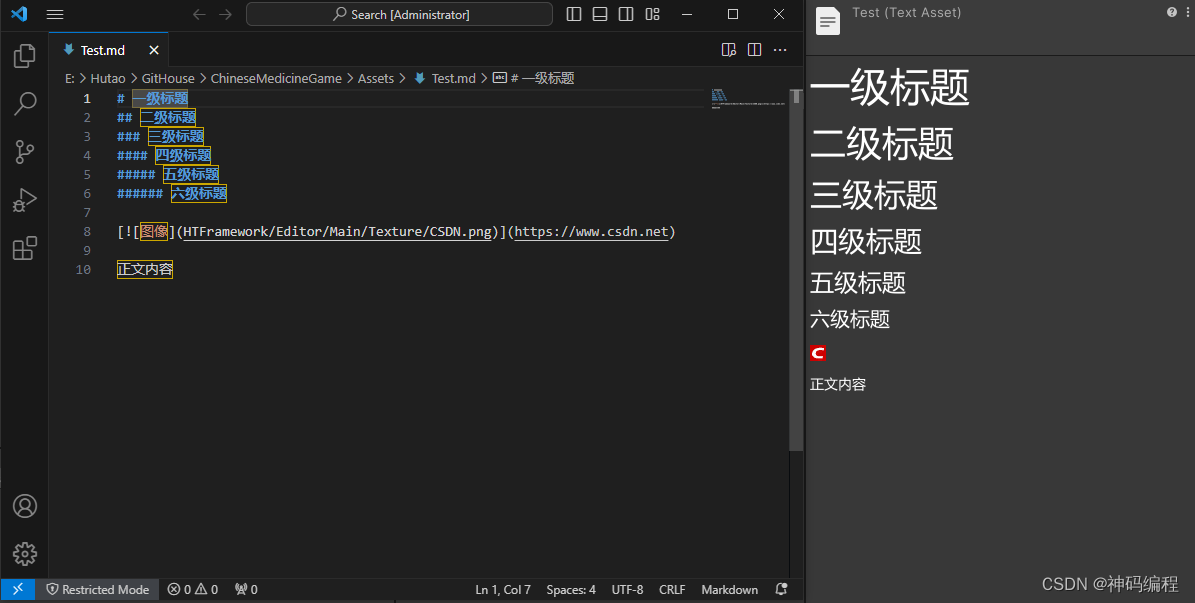Open the Search view in activity bar
Viewport: 1195px width, 603px height.
click(24, 104)
